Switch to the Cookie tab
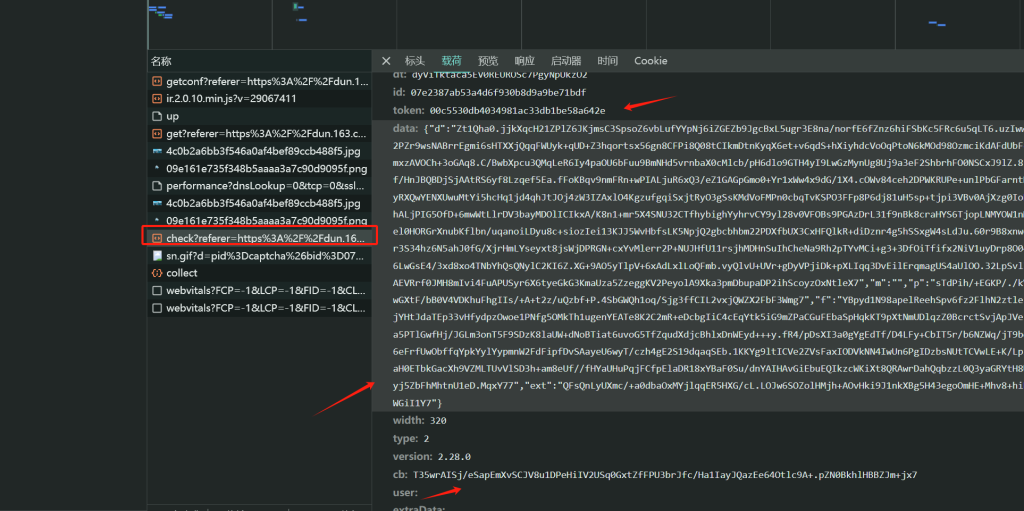The image size is (1024, 511). 650,61
